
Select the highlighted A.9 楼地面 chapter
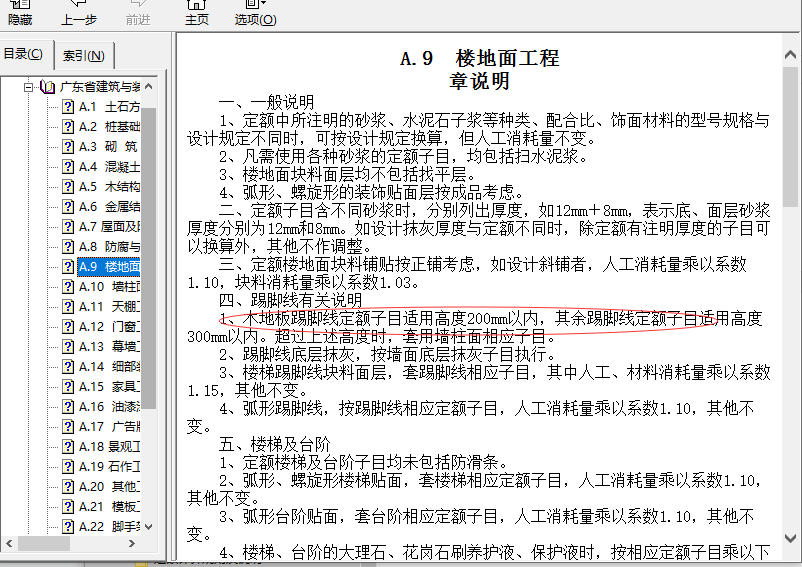(x=109, y=266)
